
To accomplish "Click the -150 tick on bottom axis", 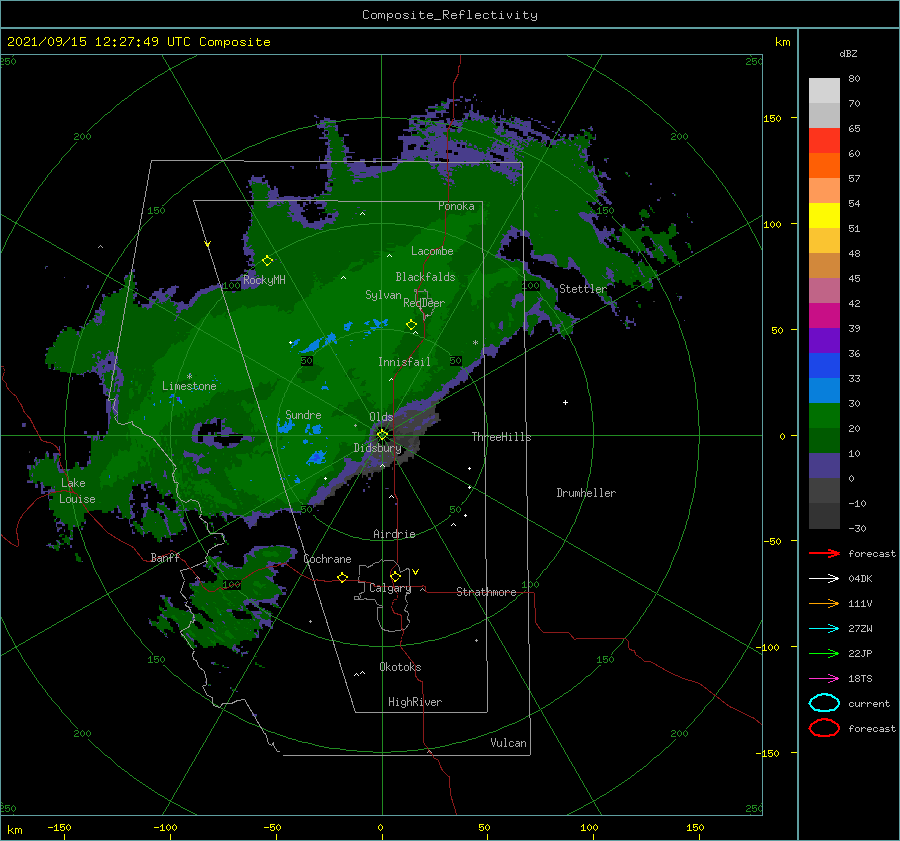I will click(59, 827).
